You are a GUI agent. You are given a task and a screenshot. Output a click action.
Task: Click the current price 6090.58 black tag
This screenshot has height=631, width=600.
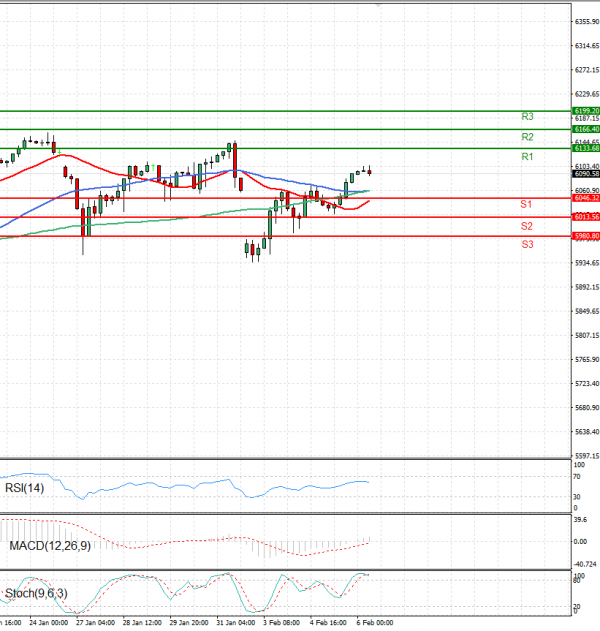[585, 174]
